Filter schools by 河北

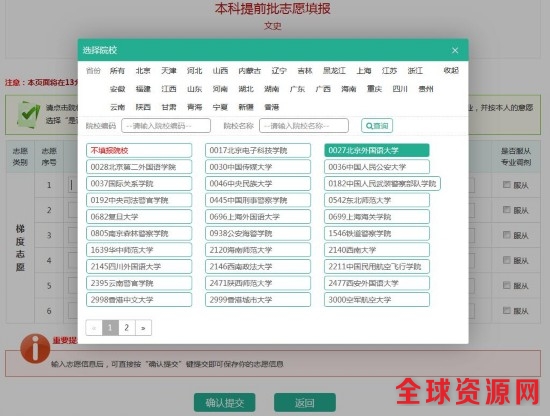click(194, 71)
